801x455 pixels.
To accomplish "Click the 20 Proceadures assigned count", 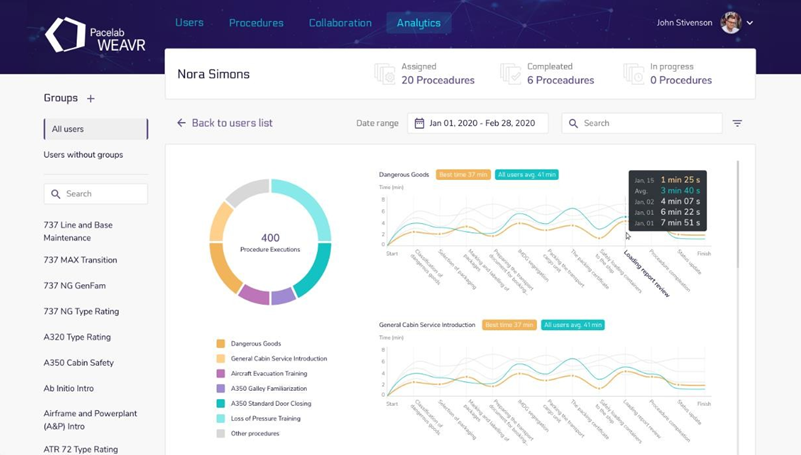I will click(x=438, y=80).
